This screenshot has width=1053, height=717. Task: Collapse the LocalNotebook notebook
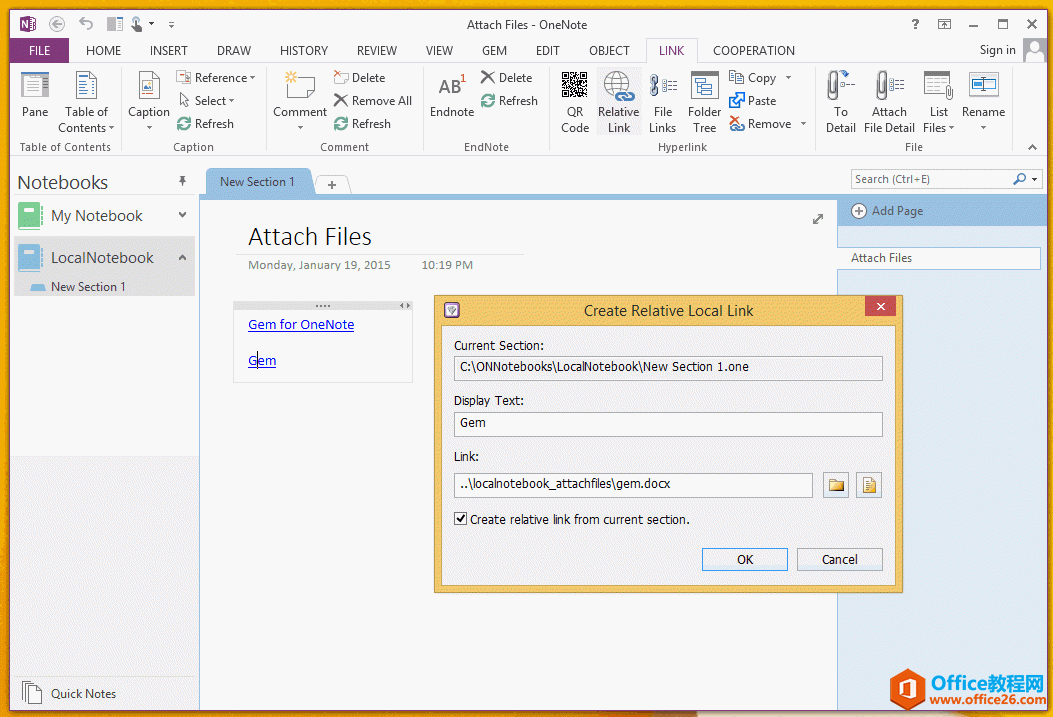[182, 258]
